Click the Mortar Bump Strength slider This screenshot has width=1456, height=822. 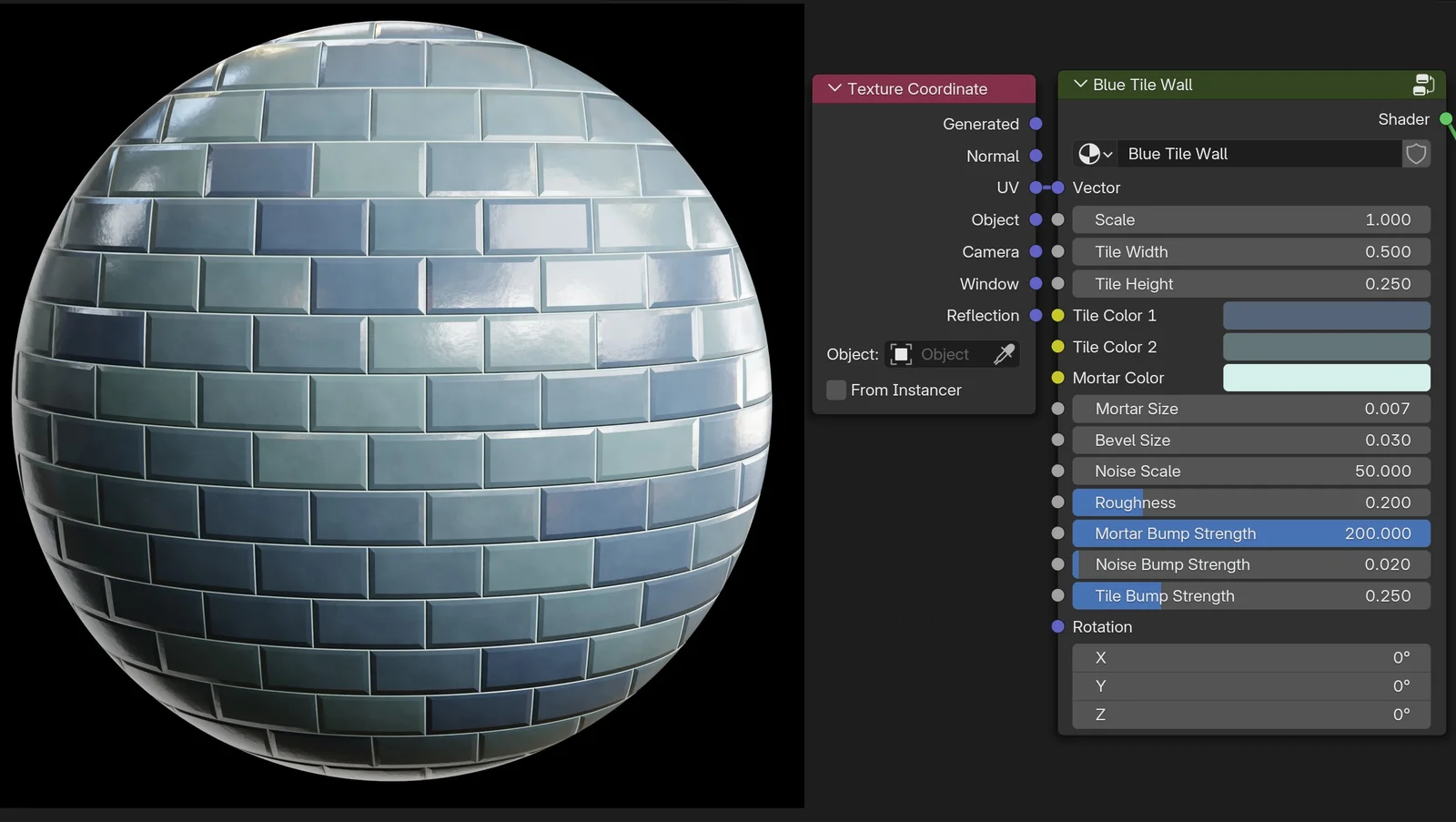click(1251, 533)
